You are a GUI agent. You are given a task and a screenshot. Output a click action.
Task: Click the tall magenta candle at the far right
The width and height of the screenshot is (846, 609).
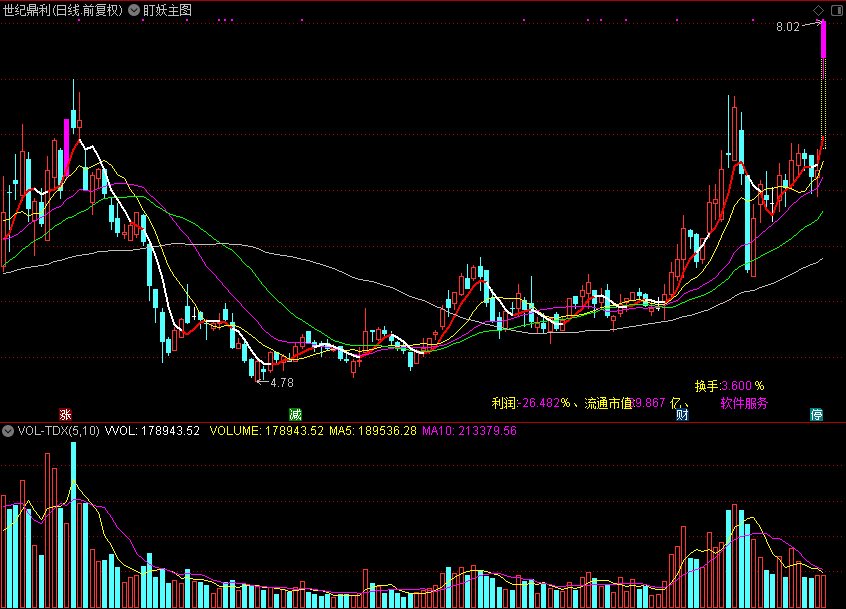coord(823,38)
